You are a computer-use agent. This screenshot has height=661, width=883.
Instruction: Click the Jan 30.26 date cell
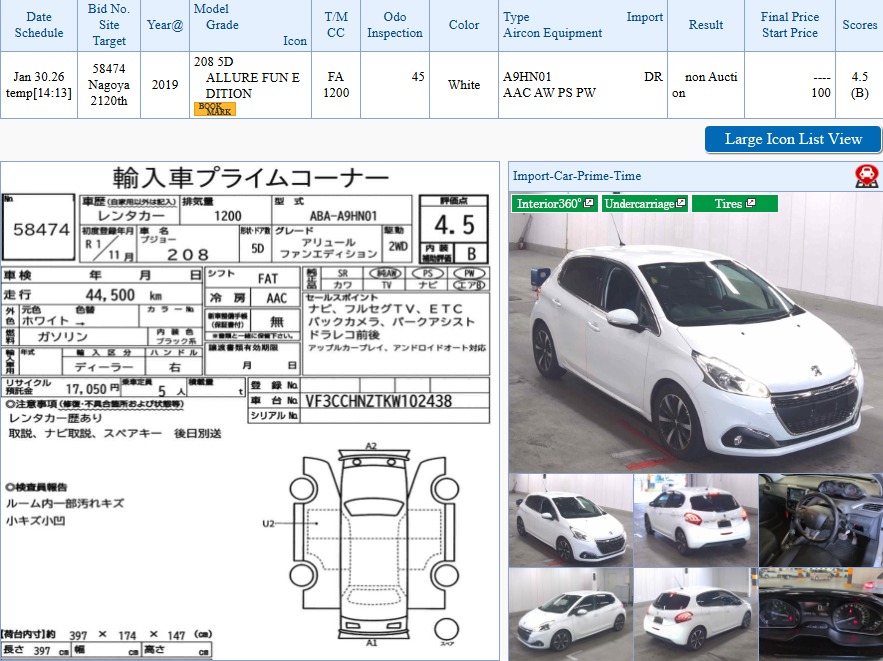tap(39, 84)
